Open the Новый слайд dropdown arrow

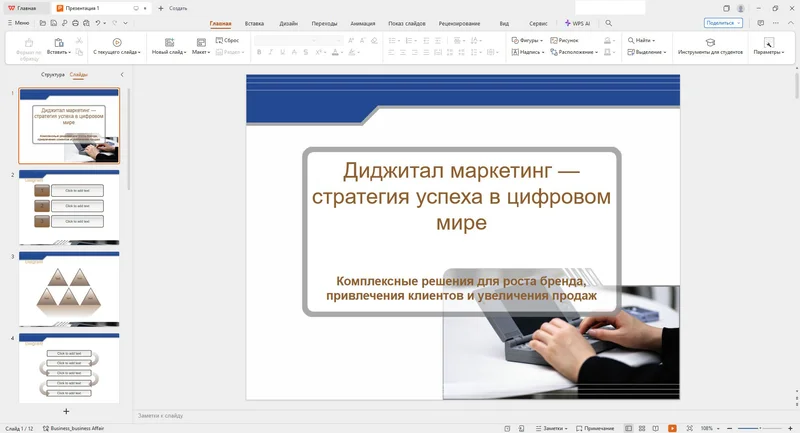(x=185, y=52)
